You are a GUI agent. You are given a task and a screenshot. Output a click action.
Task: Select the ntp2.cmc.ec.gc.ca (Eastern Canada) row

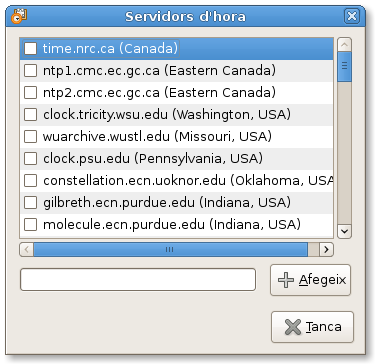pos(177,93)
